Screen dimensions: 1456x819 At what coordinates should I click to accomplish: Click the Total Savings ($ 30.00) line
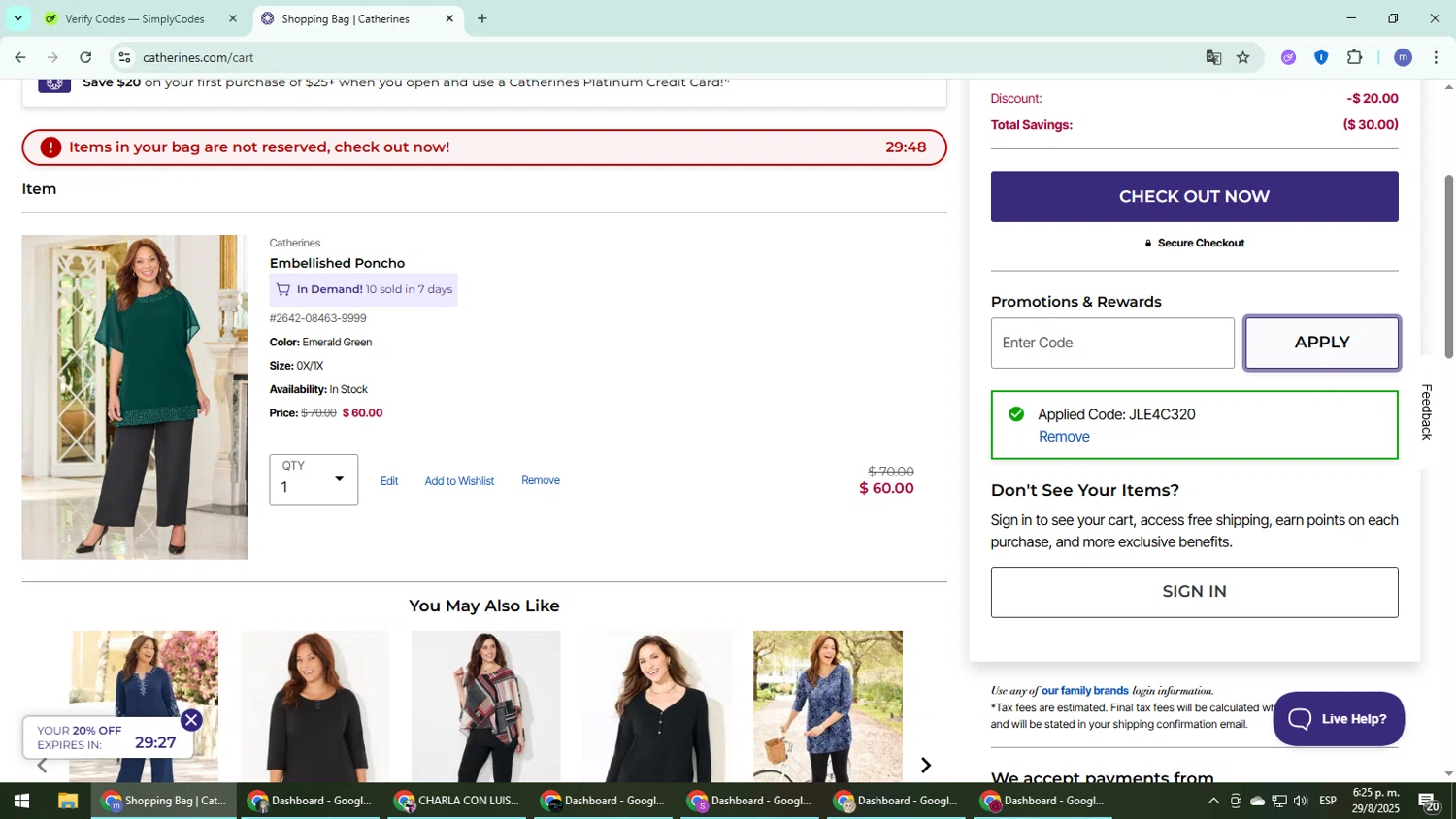[1194, 125]
